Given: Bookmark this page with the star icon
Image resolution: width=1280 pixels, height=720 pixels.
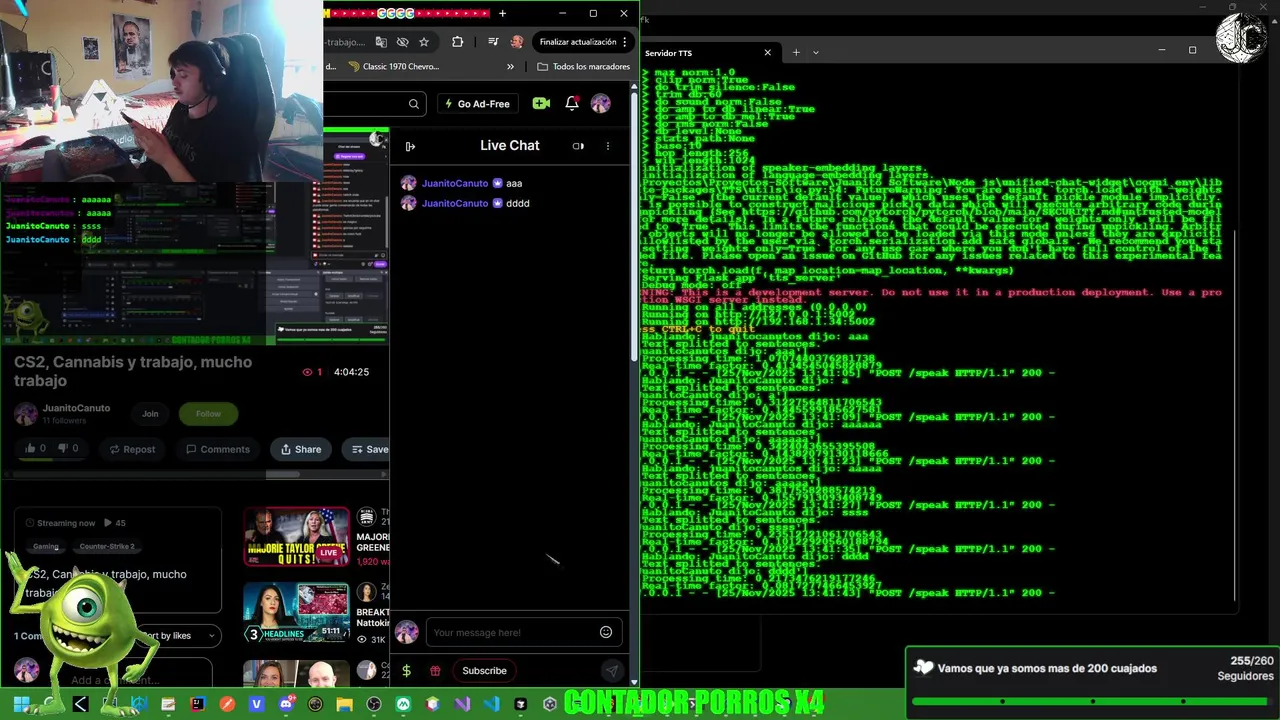Looking at the screenshot, I should pyautogui.click(x=424, y=42).
